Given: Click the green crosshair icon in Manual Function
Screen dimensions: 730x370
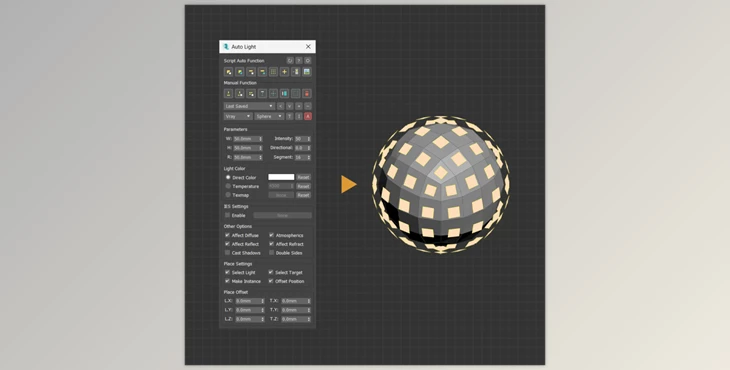Looking at the screenshot, I should click(273, 94).
